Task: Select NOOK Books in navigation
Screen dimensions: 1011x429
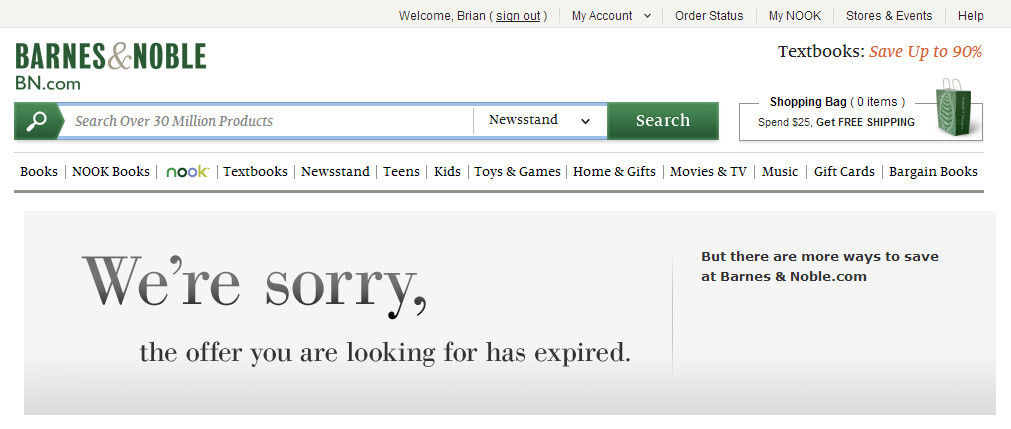Action: click(111, 172)
